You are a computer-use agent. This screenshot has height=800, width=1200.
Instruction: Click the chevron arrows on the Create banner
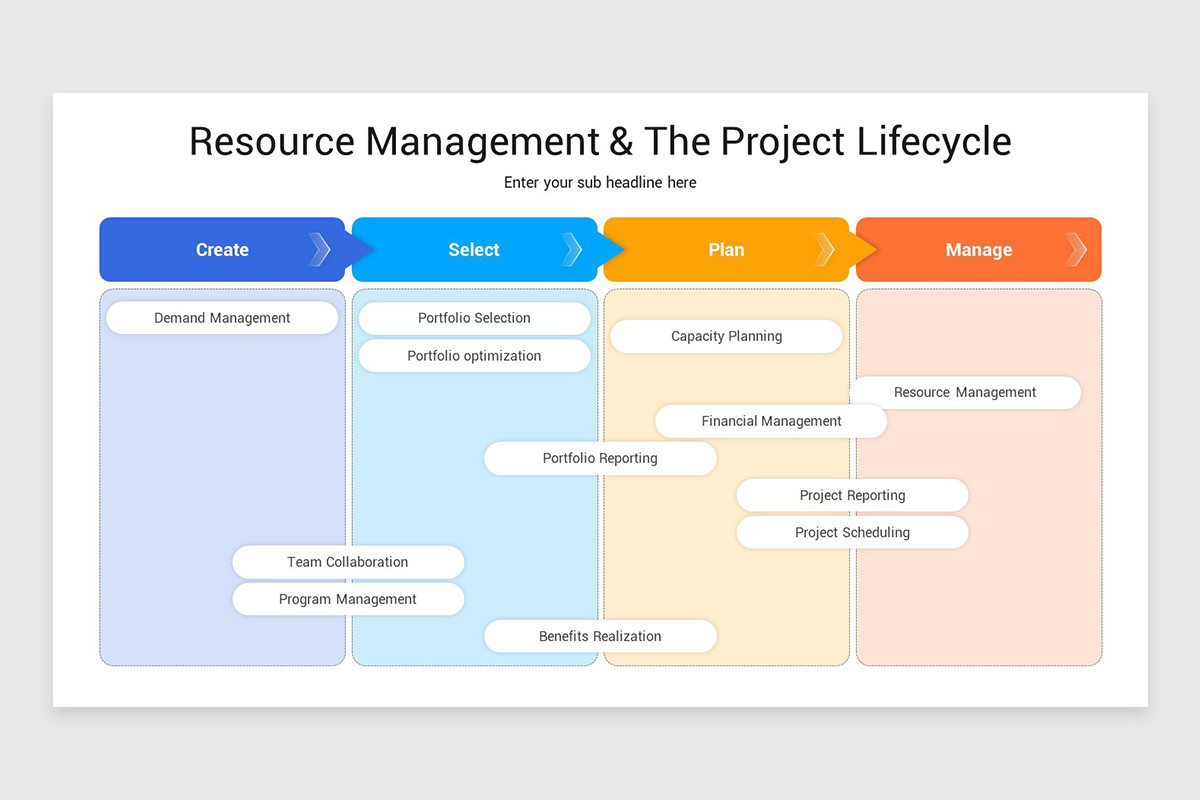pyautogui.click(x=320, y=249)
